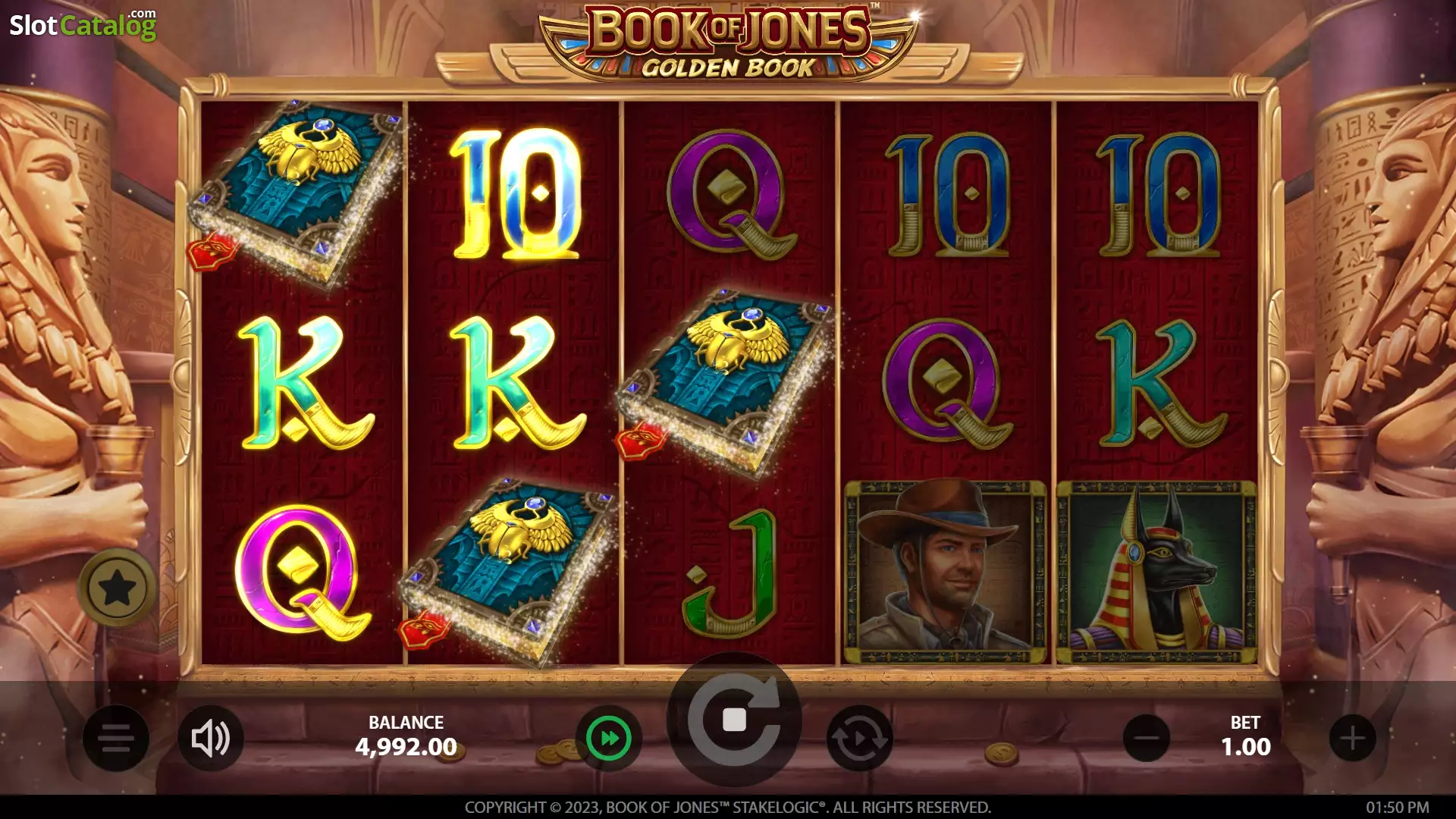The width and height of the screenshot is (1456, 819).
Task: Select the scarab book on reel one
Action: click(x=296, y=195)
